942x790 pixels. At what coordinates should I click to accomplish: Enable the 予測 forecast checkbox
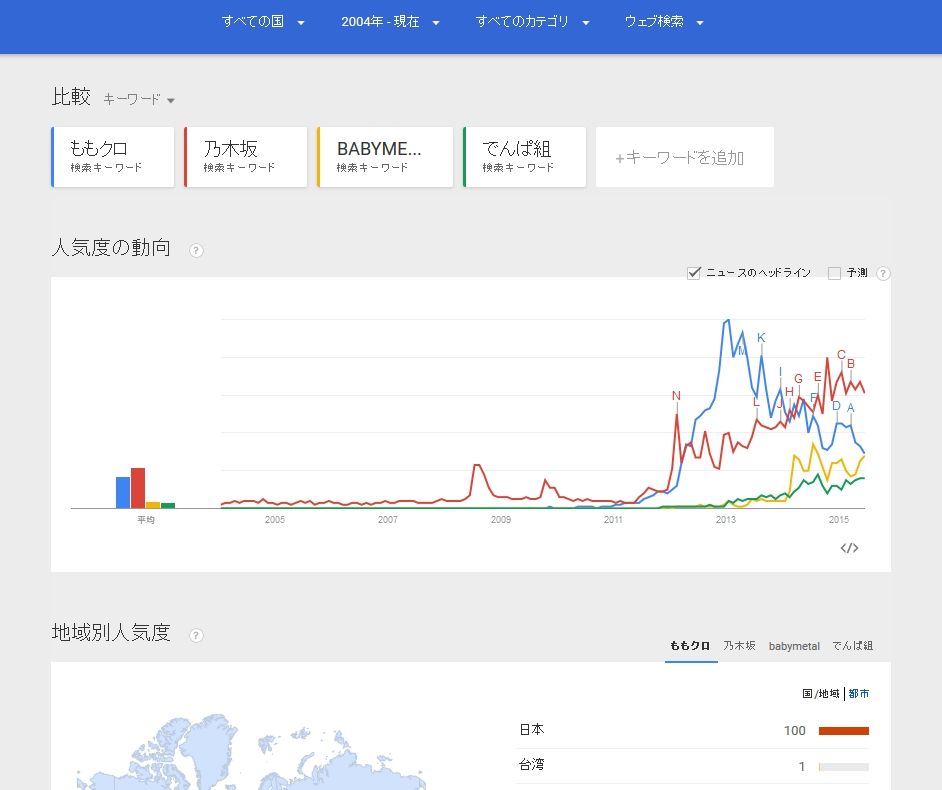[x=834, y=273]
